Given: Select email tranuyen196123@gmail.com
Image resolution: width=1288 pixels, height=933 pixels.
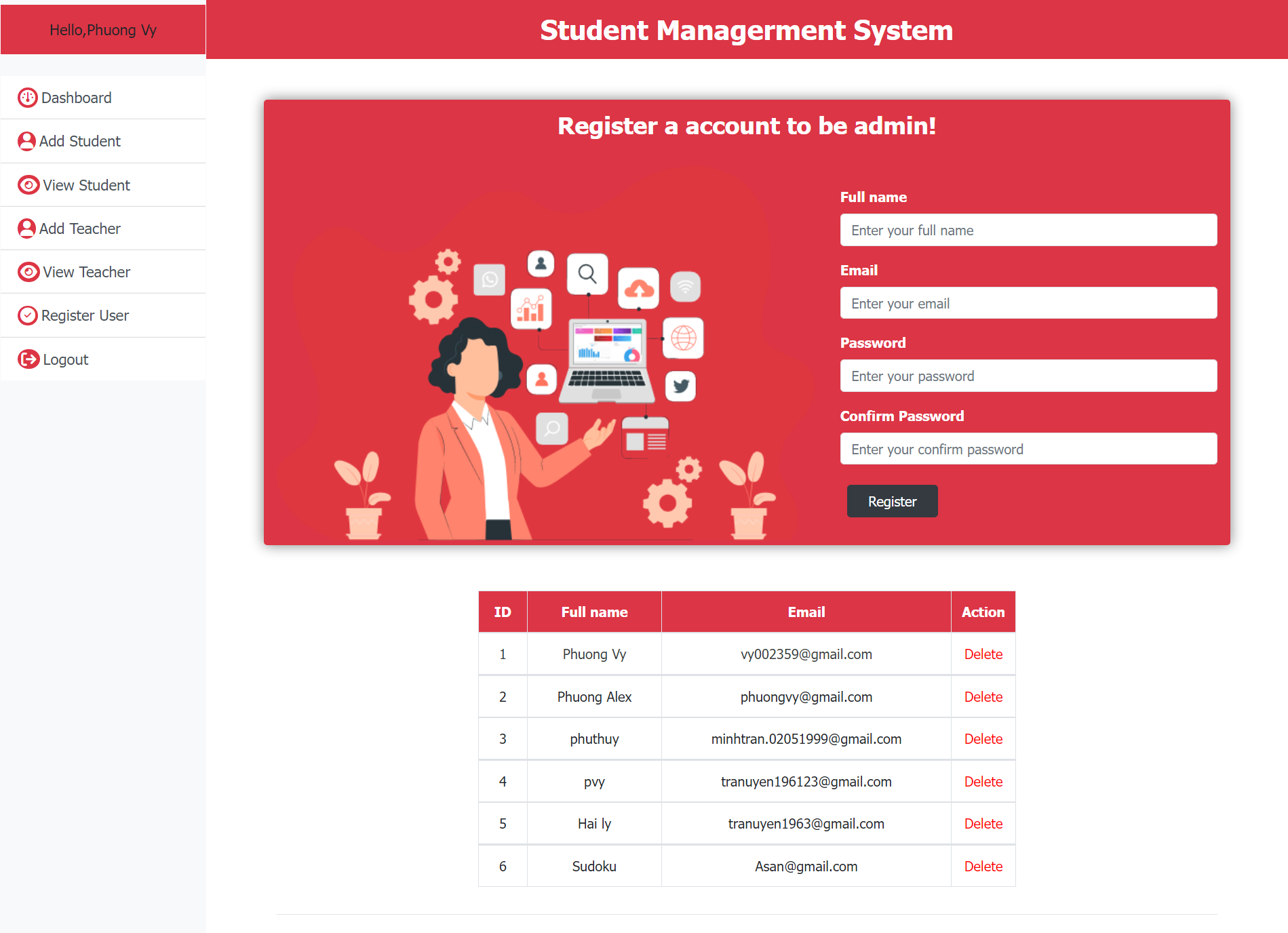Looking at the screenshot, I should coord(806,782).
